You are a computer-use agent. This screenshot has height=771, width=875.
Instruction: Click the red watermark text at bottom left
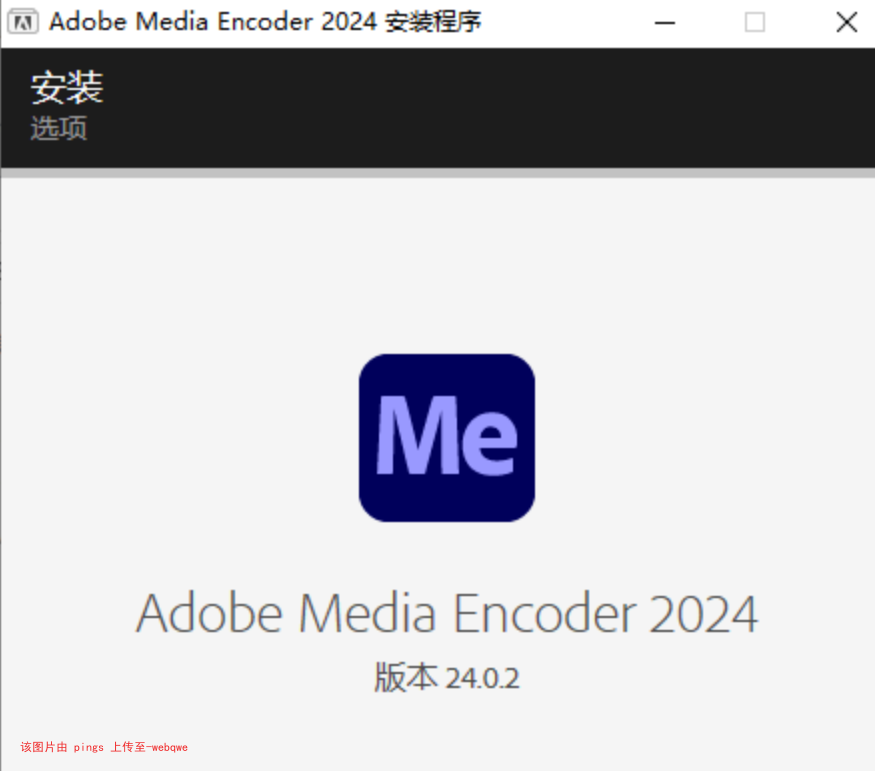pyautogui.click(x=104, y=747)
